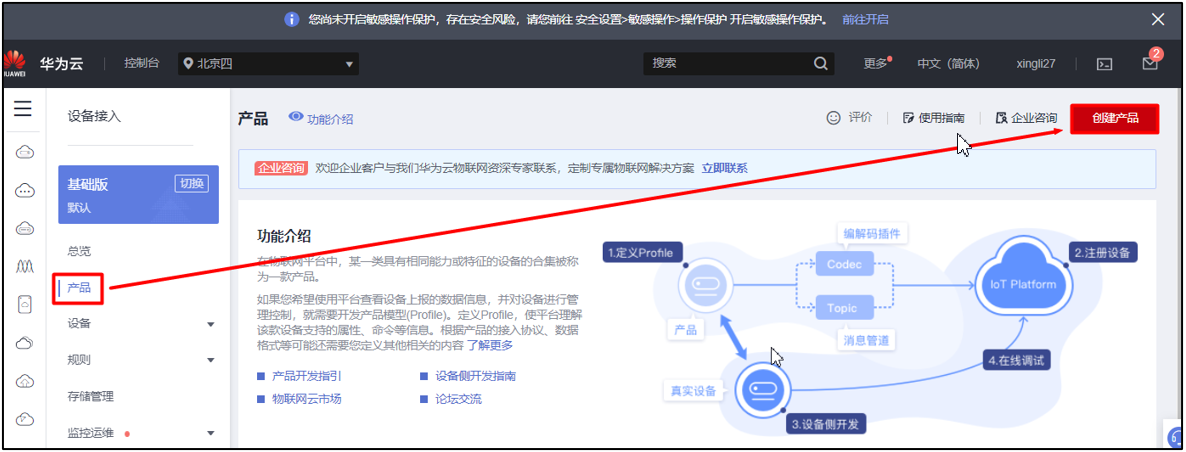
Task: Click the 消息管道 label
Action: 865,340
